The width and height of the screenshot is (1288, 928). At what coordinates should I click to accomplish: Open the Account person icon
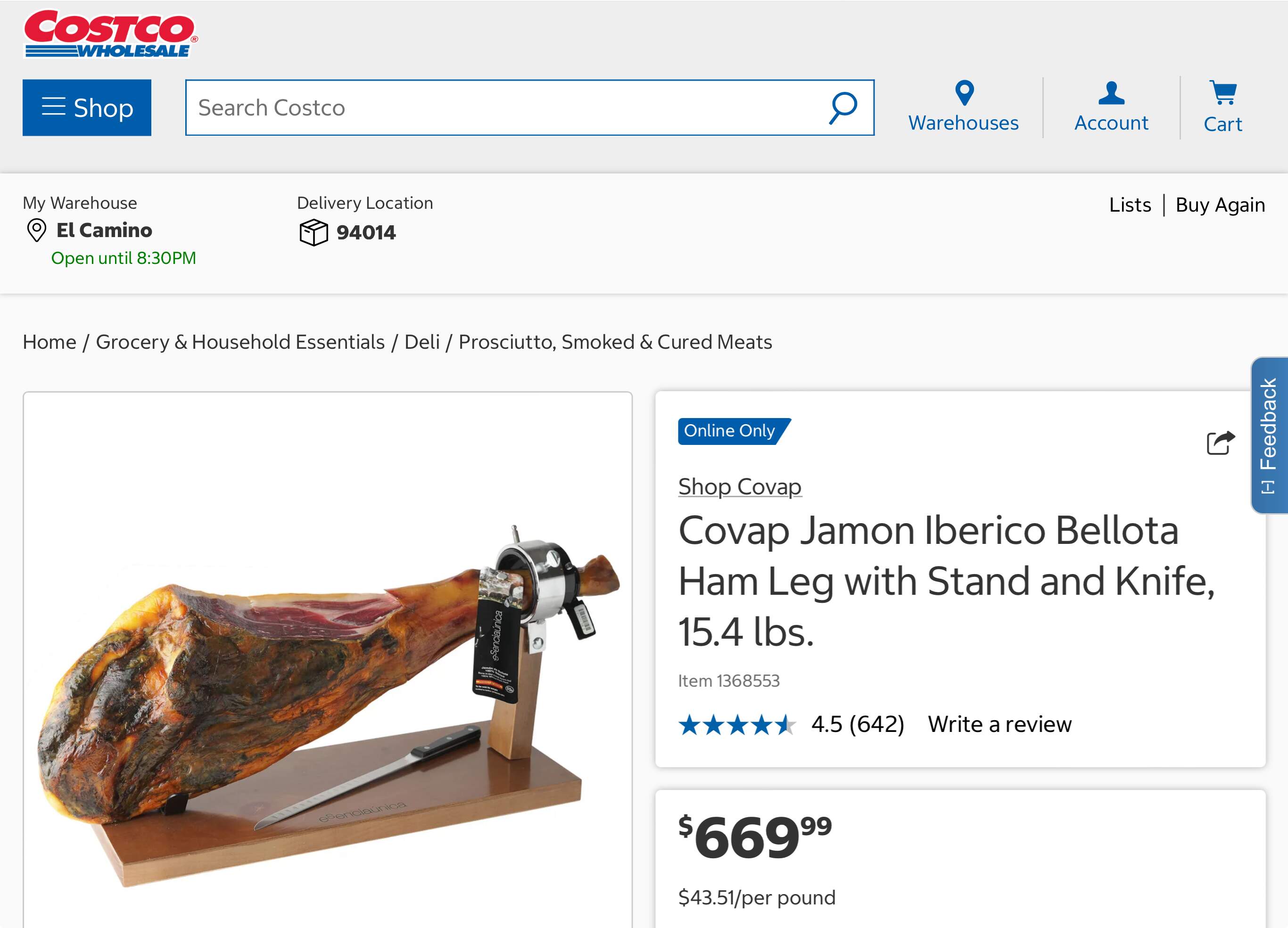point(1111,93)
